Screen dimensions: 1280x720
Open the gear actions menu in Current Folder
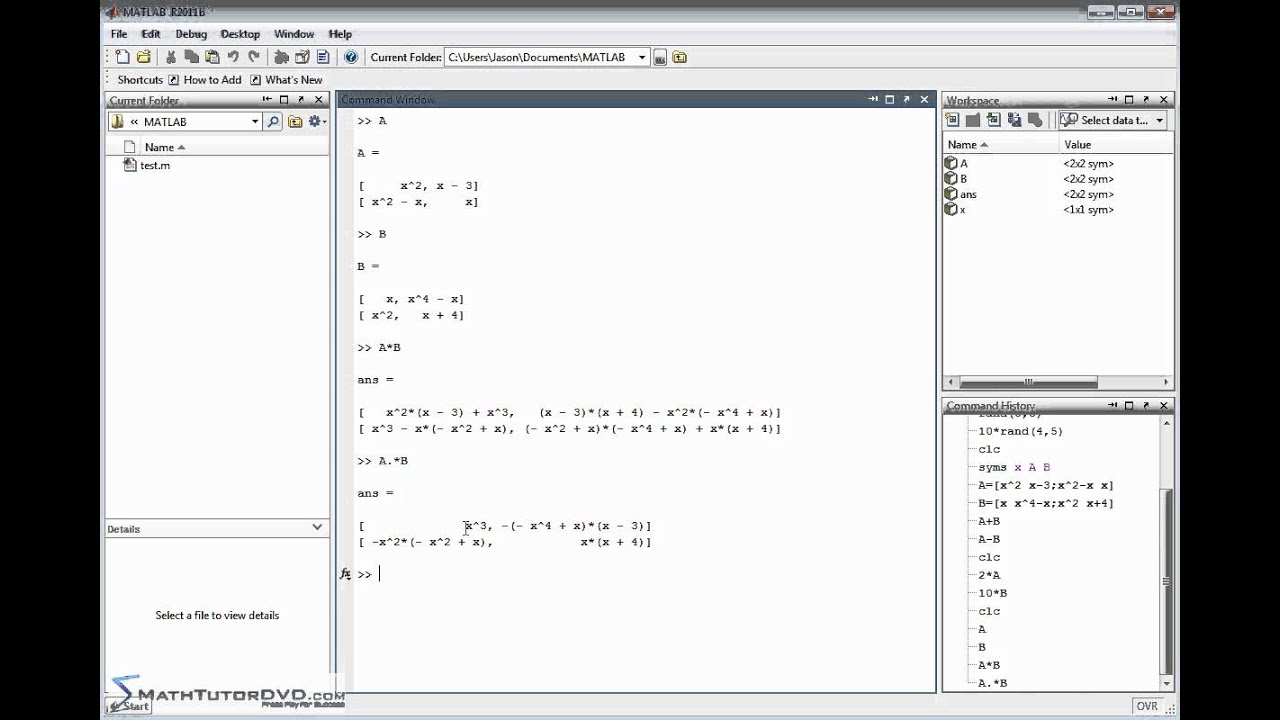click(x=316, y=122)
